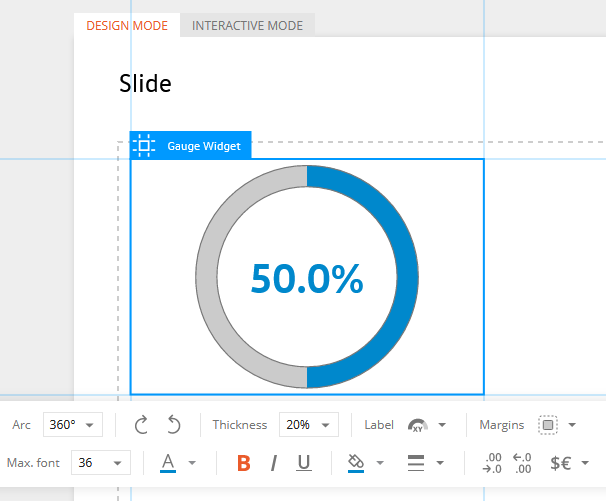606x501 pixels.
Task: Toggle Underline text formatting
Action: [x=304, y=463]
